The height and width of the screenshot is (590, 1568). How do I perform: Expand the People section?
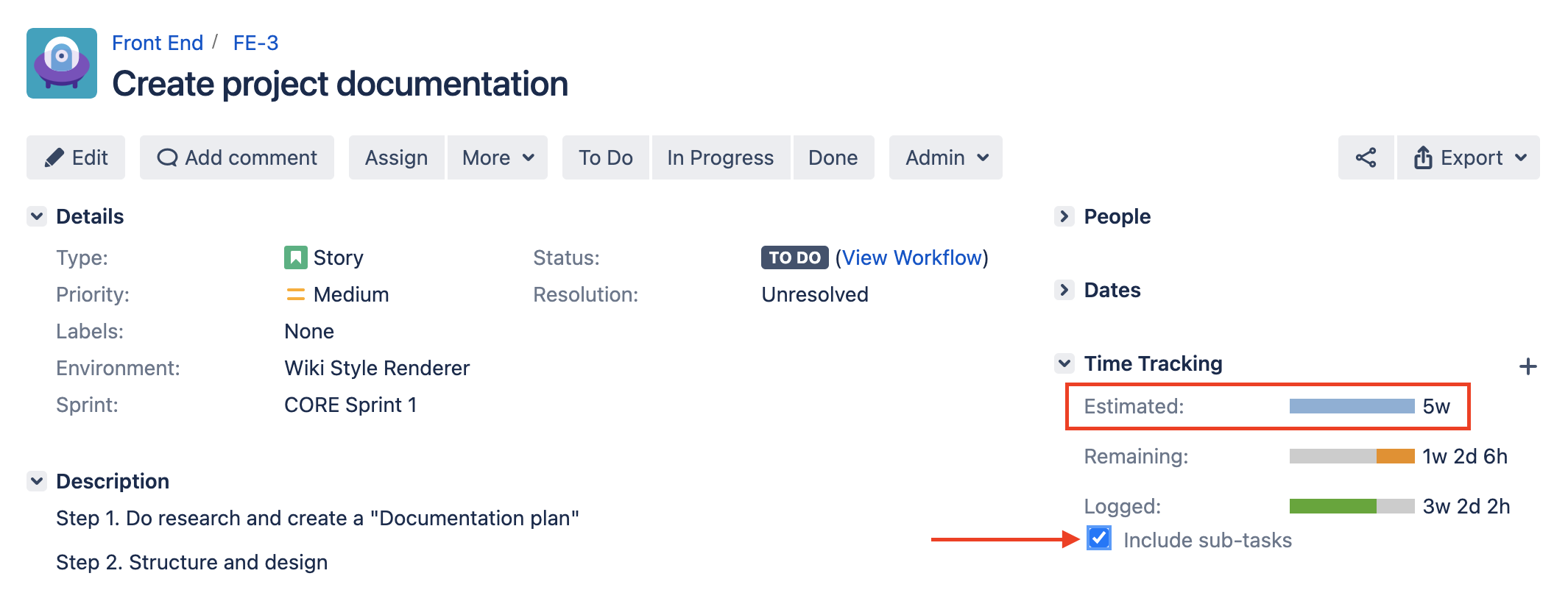(1064, 216)
